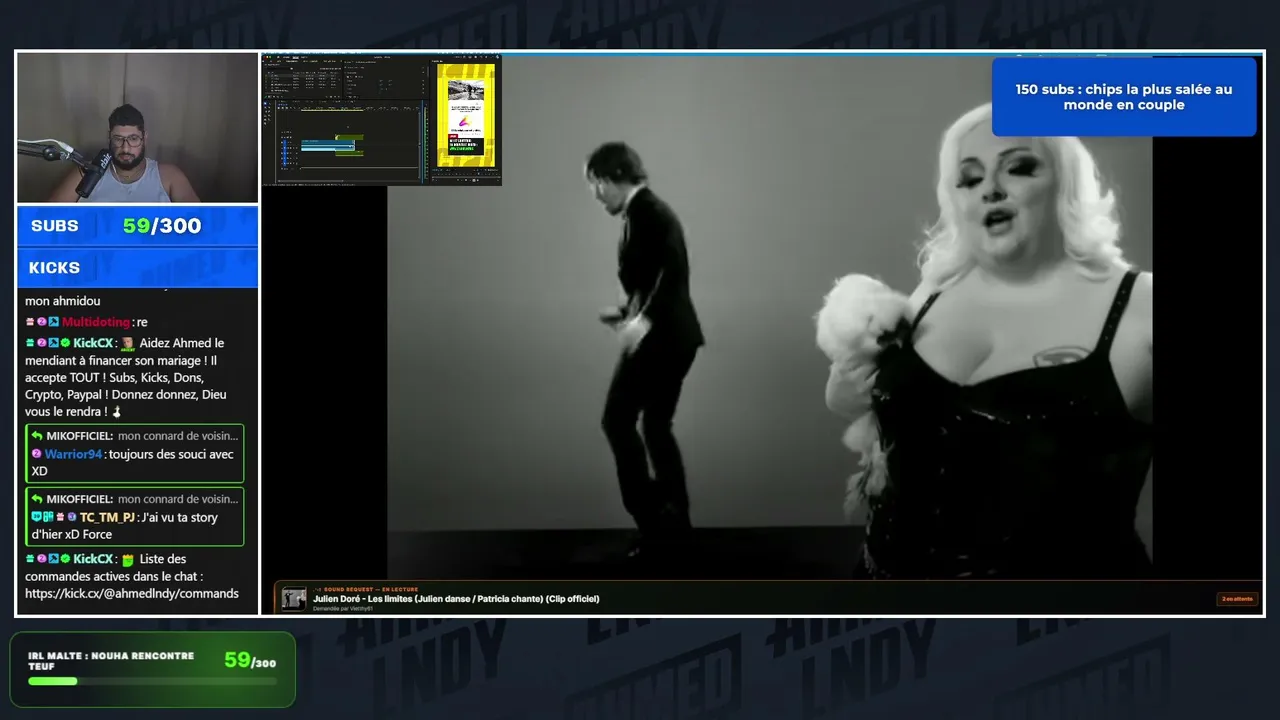This screenshot has width=1280, height=720.
Task: Click the 'Demandé par' requester line
Action: coord(343,608)
